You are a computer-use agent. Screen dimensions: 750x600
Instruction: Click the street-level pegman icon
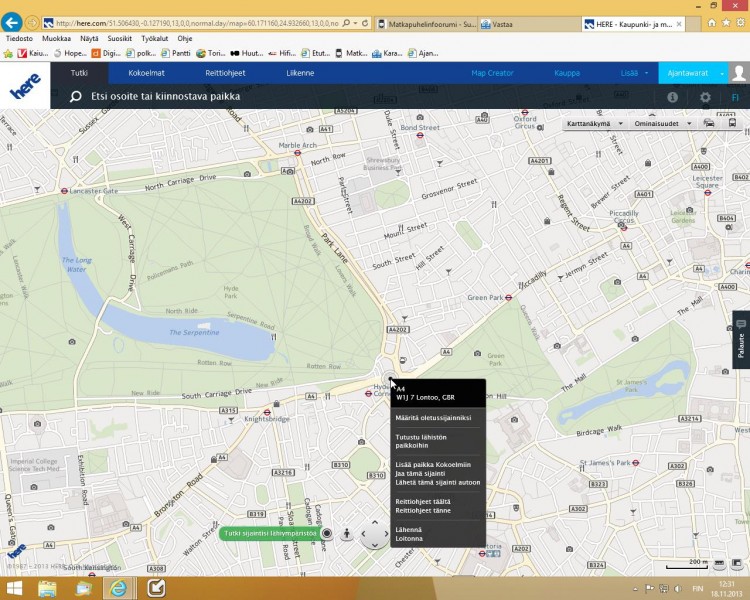coord(346,534)
